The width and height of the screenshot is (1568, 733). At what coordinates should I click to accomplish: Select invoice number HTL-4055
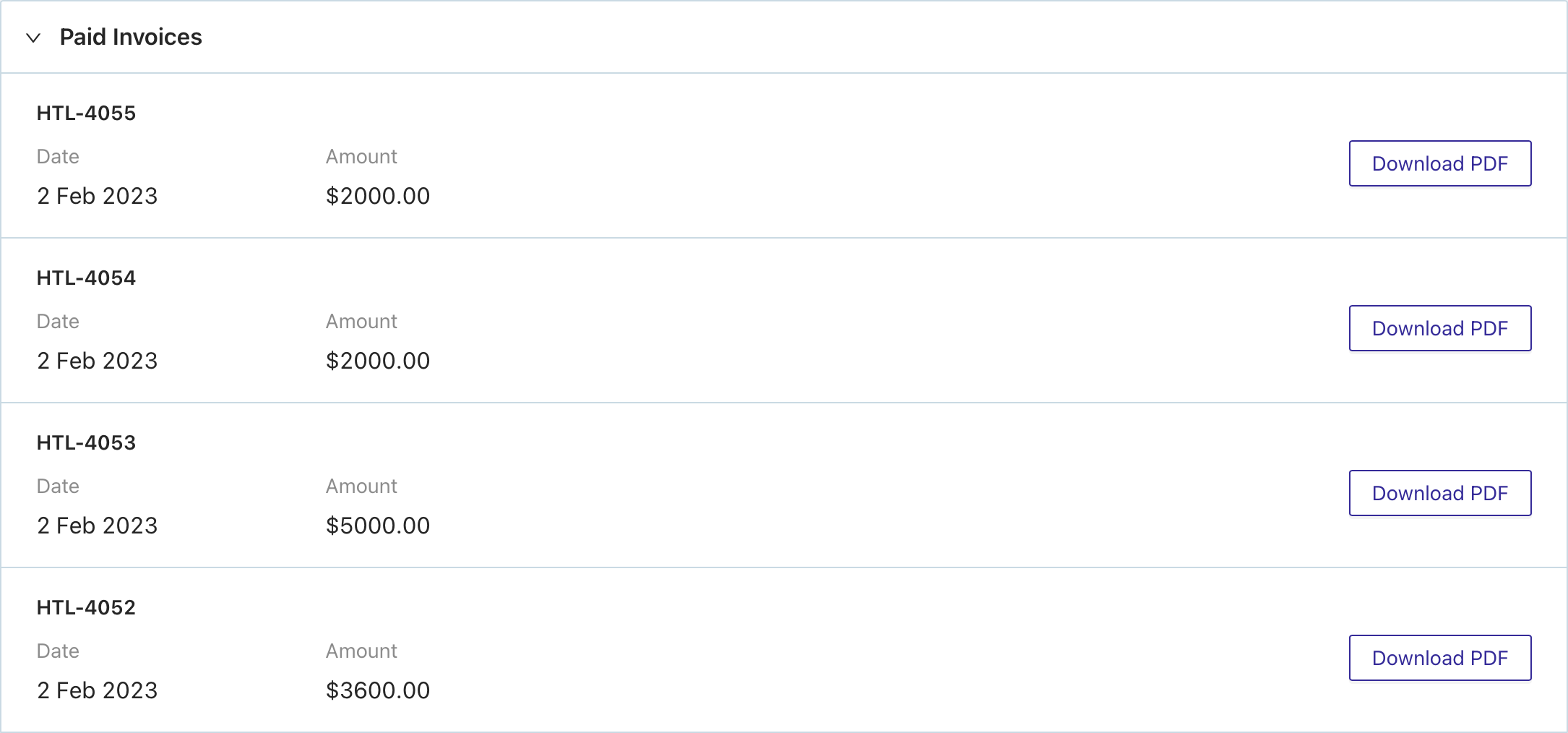[86, 113]
